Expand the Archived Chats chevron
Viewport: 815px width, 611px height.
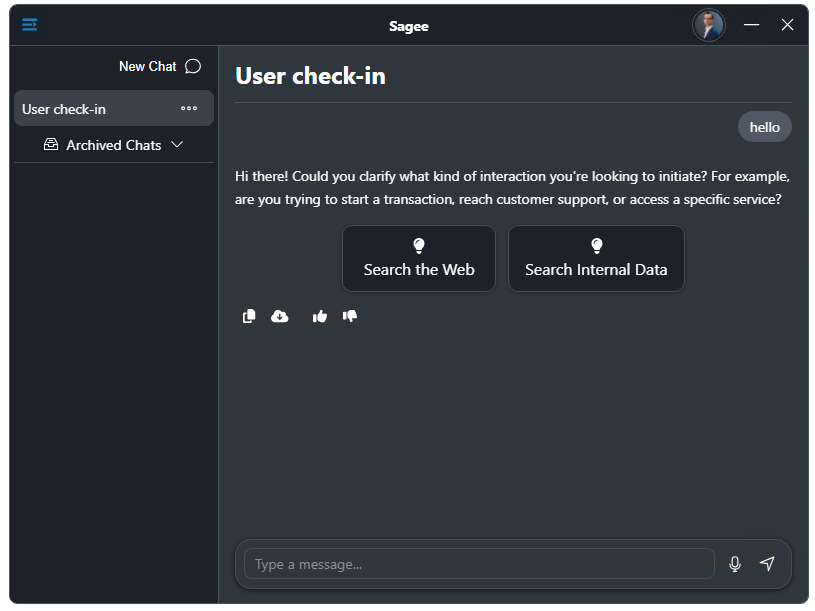tap(177, 144)
